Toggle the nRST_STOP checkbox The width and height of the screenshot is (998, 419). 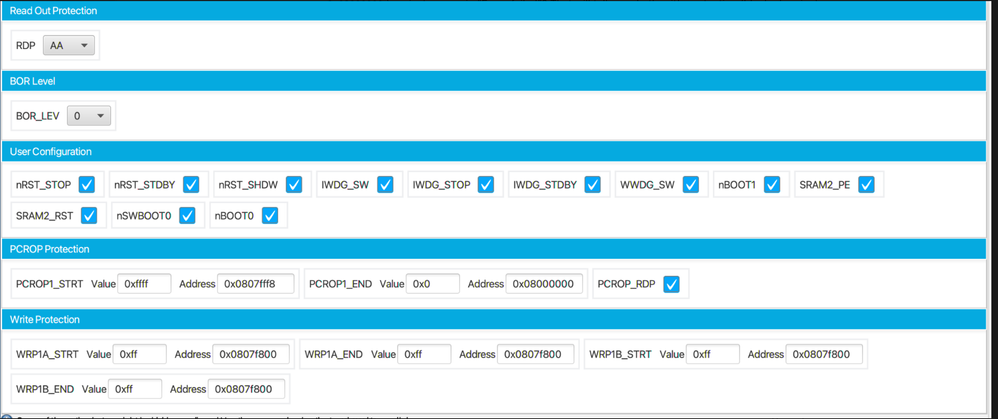click(x=87, y=185)
